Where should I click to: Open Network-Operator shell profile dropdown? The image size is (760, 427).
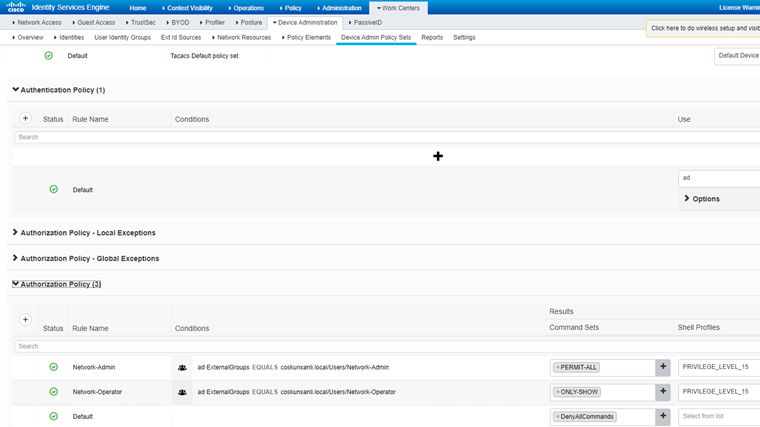click(719, 392)
